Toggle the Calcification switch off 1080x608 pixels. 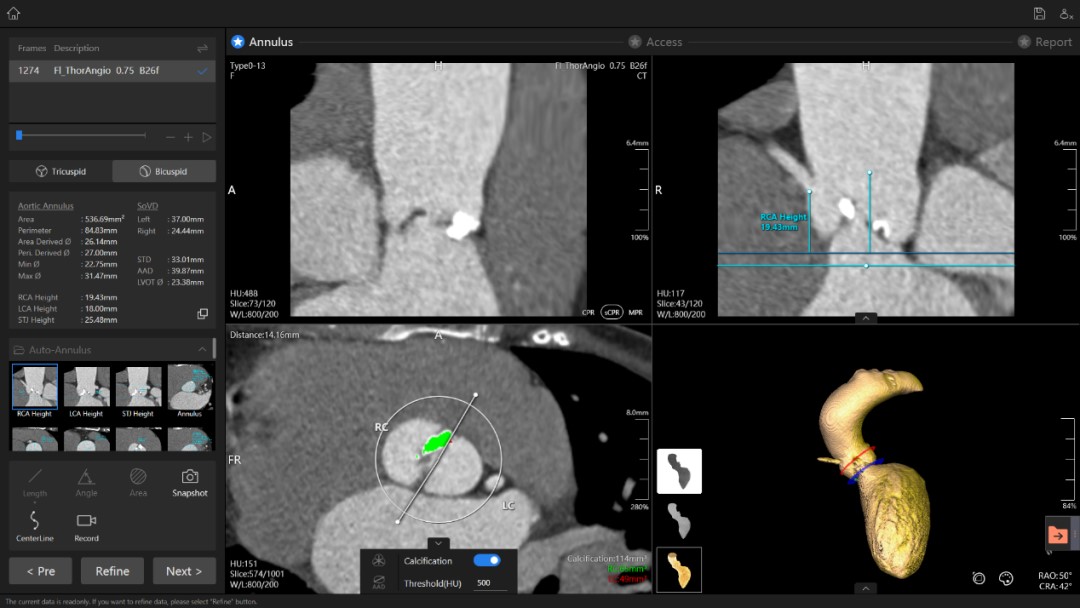pos(487,561)
